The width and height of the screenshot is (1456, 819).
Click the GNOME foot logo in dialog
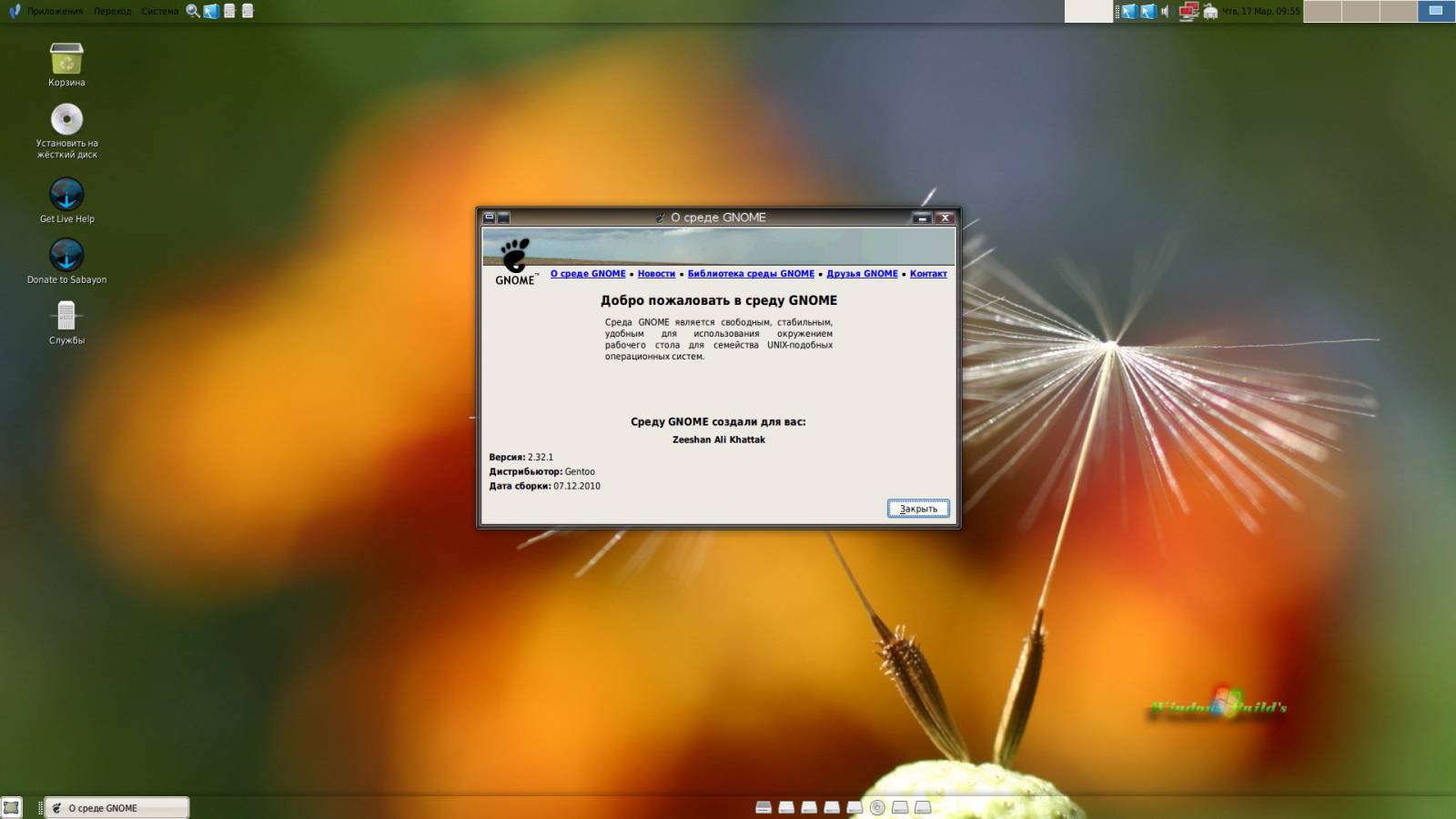pyautogui.click(x=515, y=262)
